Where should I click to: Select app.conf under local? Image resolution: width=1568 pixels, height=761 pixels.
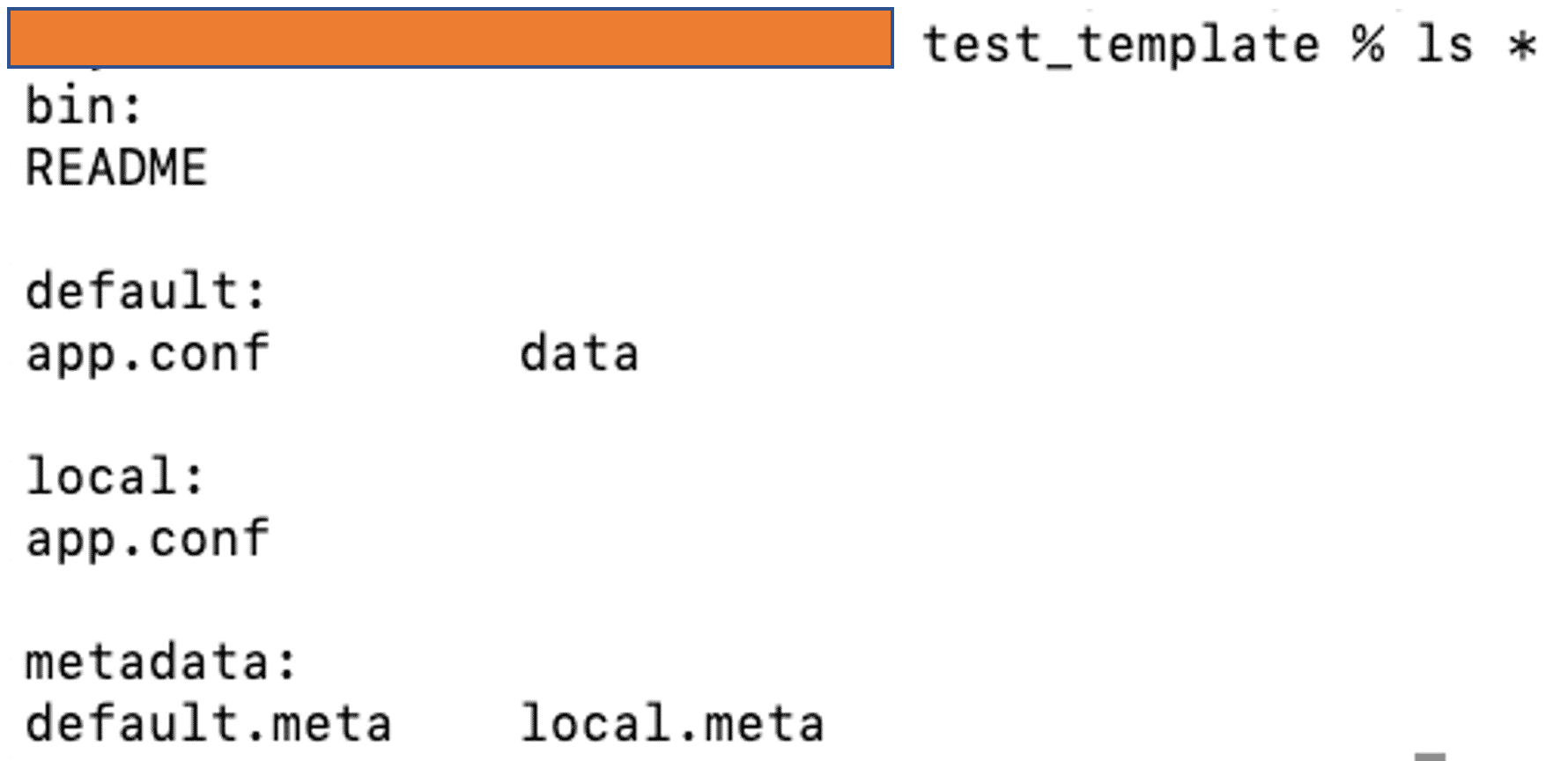coord(147,540)
